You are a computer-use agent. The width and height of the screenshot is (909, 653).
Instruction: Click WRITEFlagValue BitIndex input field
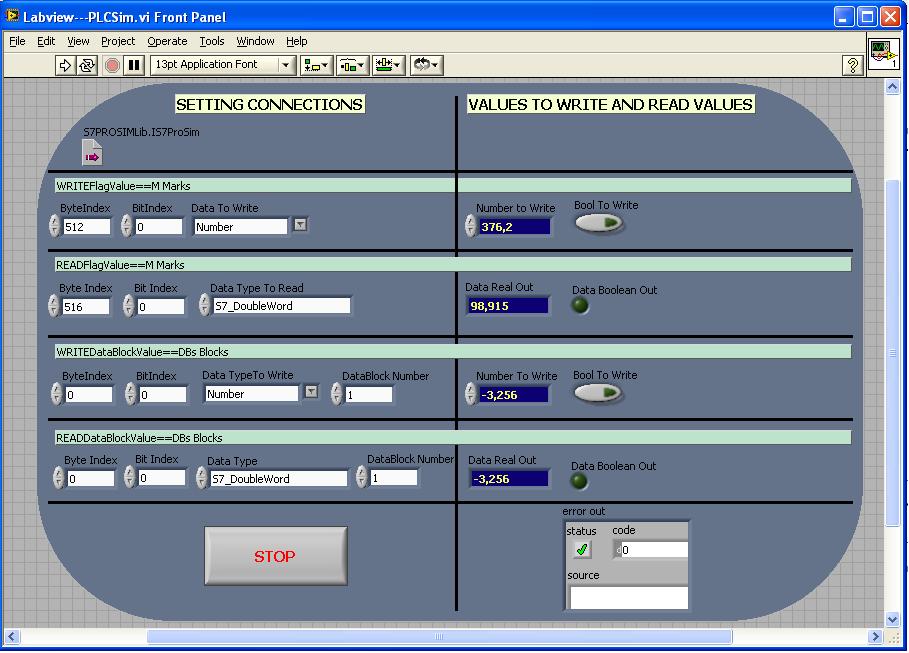coord(158,227)
